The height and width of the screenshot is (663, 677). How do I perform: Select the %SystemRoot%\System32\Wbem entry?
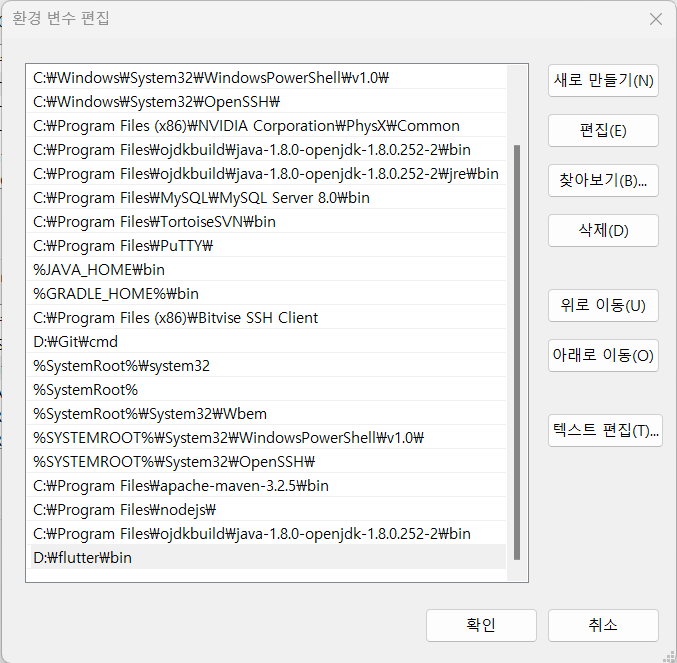coord(267,414)
